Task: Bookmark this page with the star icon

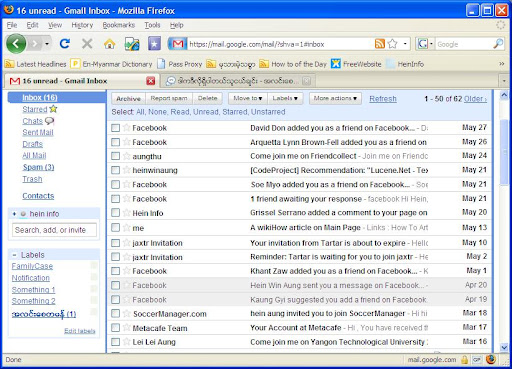Action: 393,44
